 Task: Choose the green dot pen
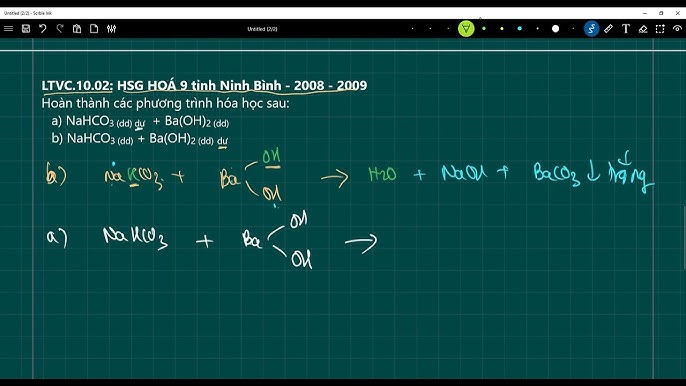(484, 29)
